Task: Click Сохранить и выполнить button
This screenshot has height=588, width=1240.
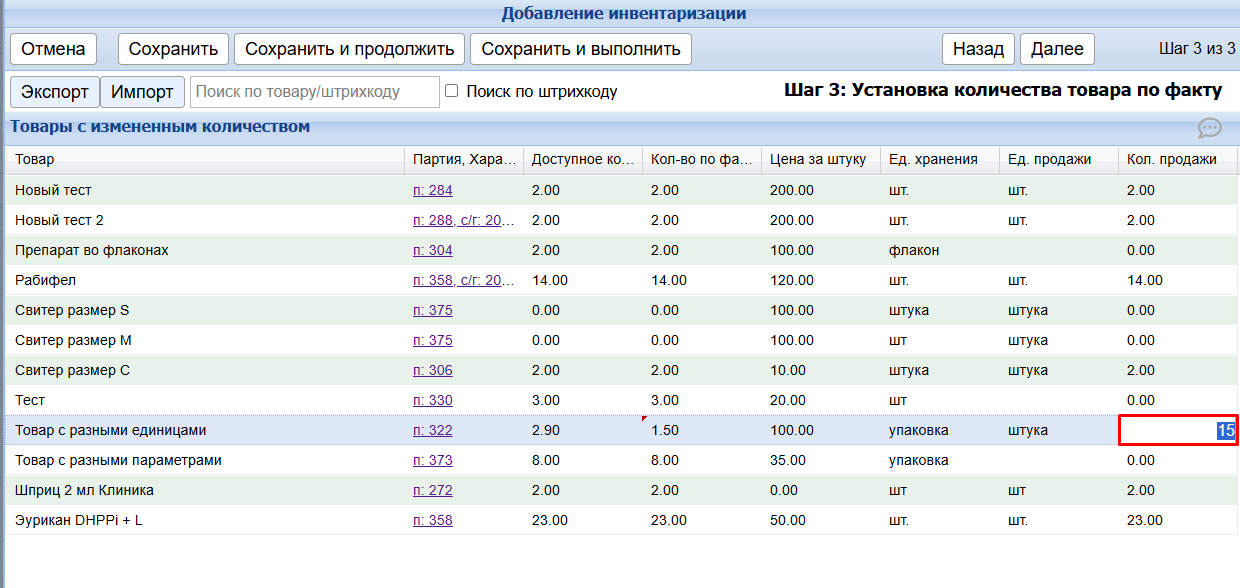Action: tap(581, 49)
